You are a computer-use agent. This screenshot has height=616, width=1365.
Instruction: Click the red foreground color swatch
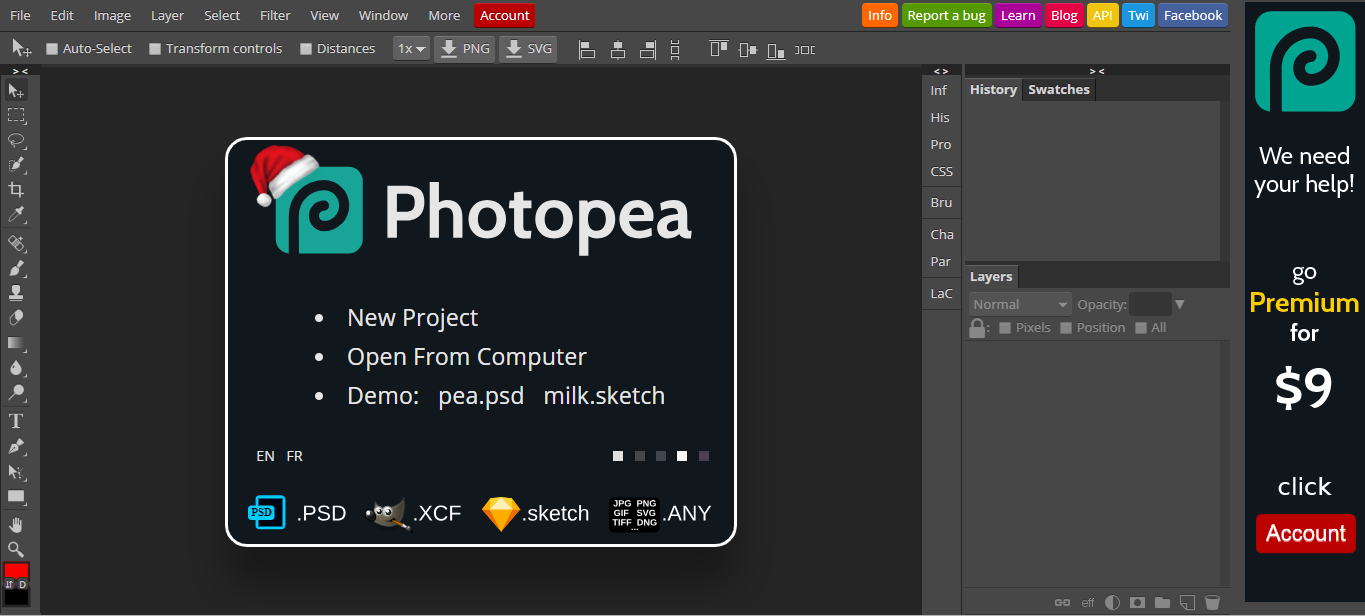(16, 571)
